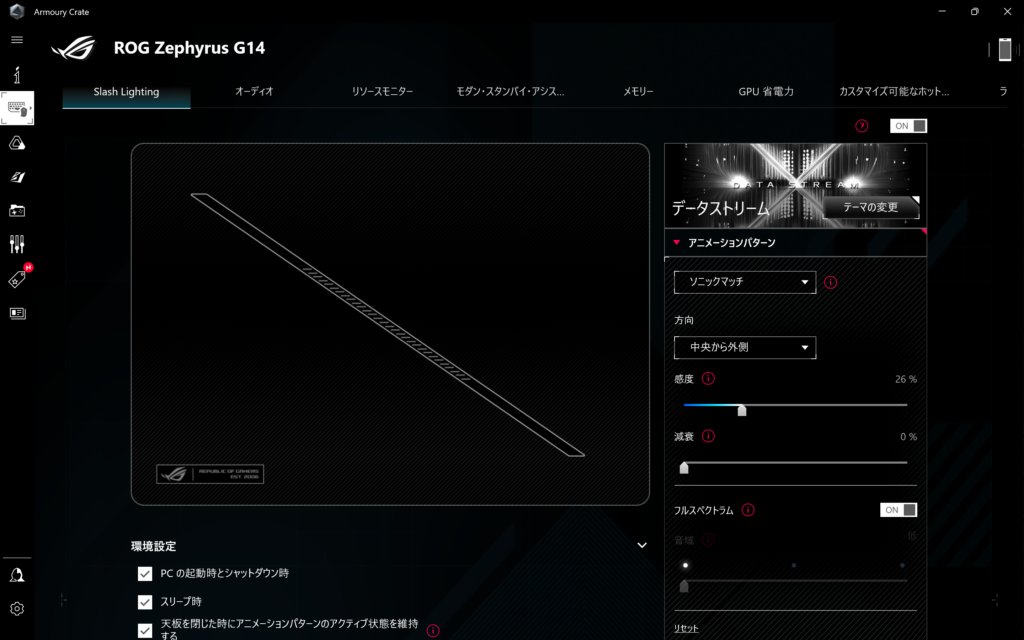1024x640 pixels.
Task: Switch to the モダン・スタンバイ・アシス... tab
Action: pyautogui.click(x=510, y=91)
